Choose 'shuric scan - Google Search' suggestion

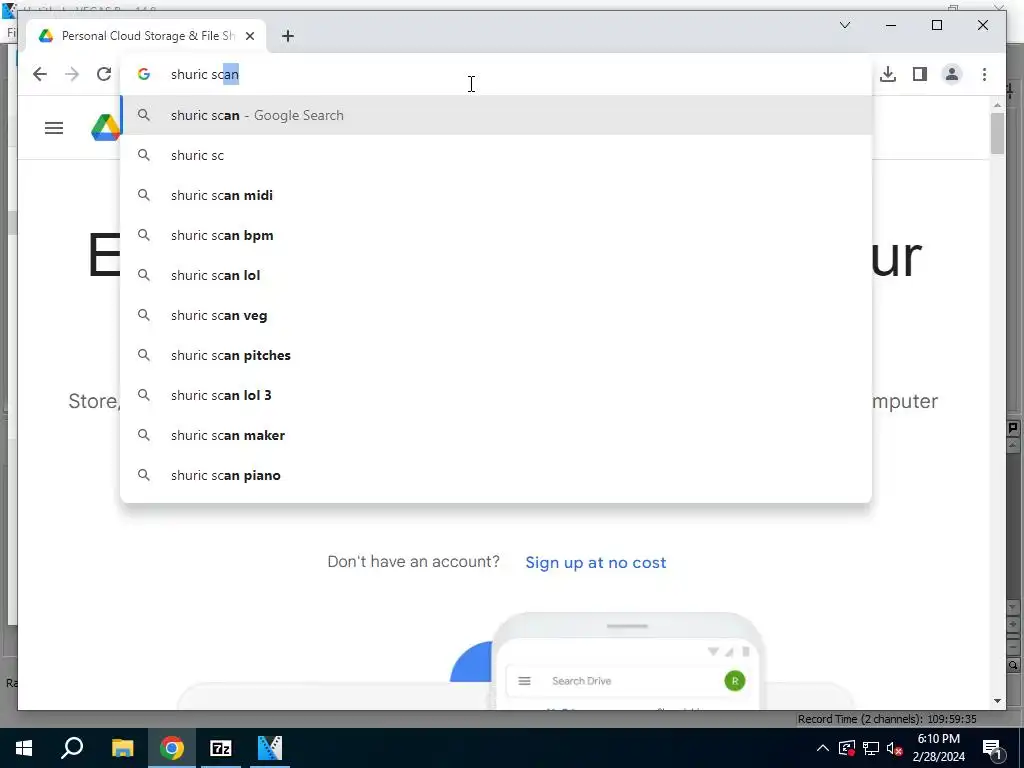496,115
